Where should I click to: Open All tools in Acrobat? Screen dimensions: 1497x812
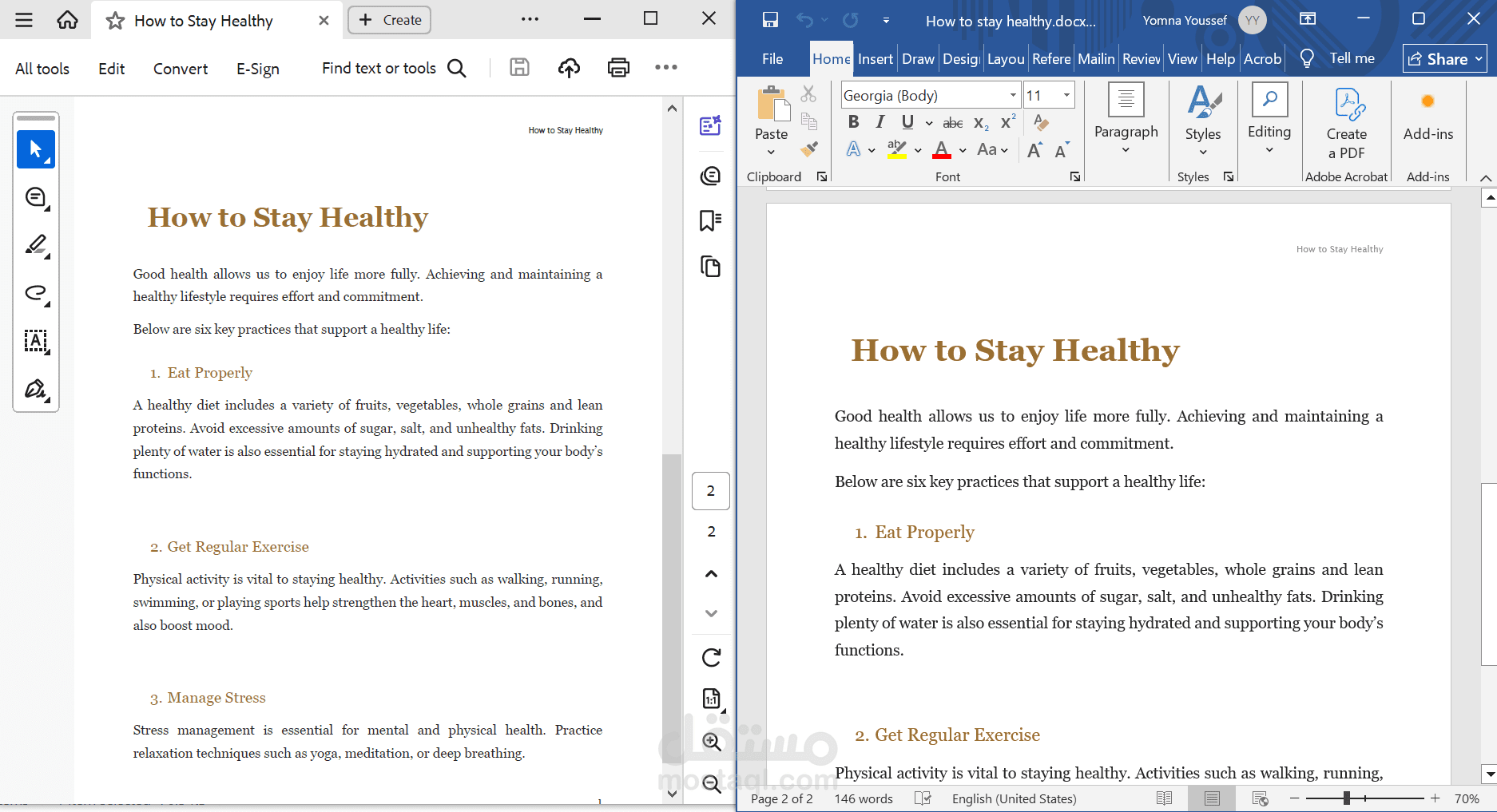(x=42, y=69)
